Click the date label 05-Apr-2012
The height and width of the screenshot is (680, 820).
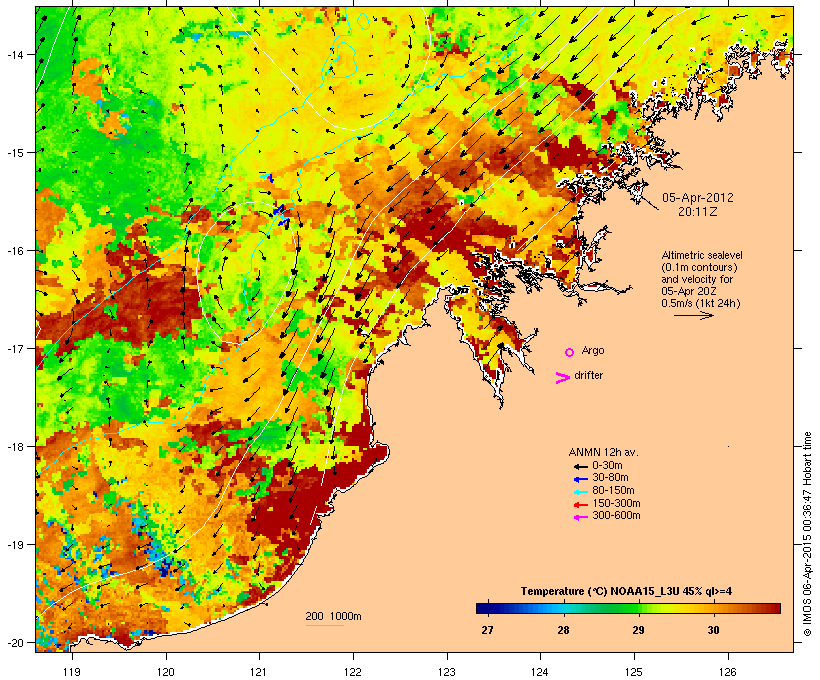pos(698,198)
